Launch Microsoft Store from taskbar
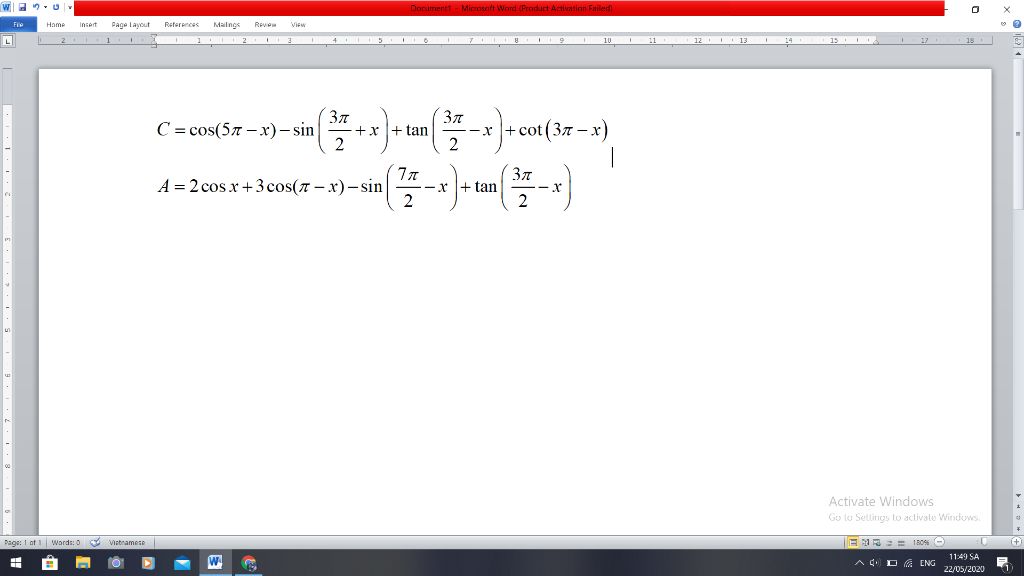 click(50, 563)
